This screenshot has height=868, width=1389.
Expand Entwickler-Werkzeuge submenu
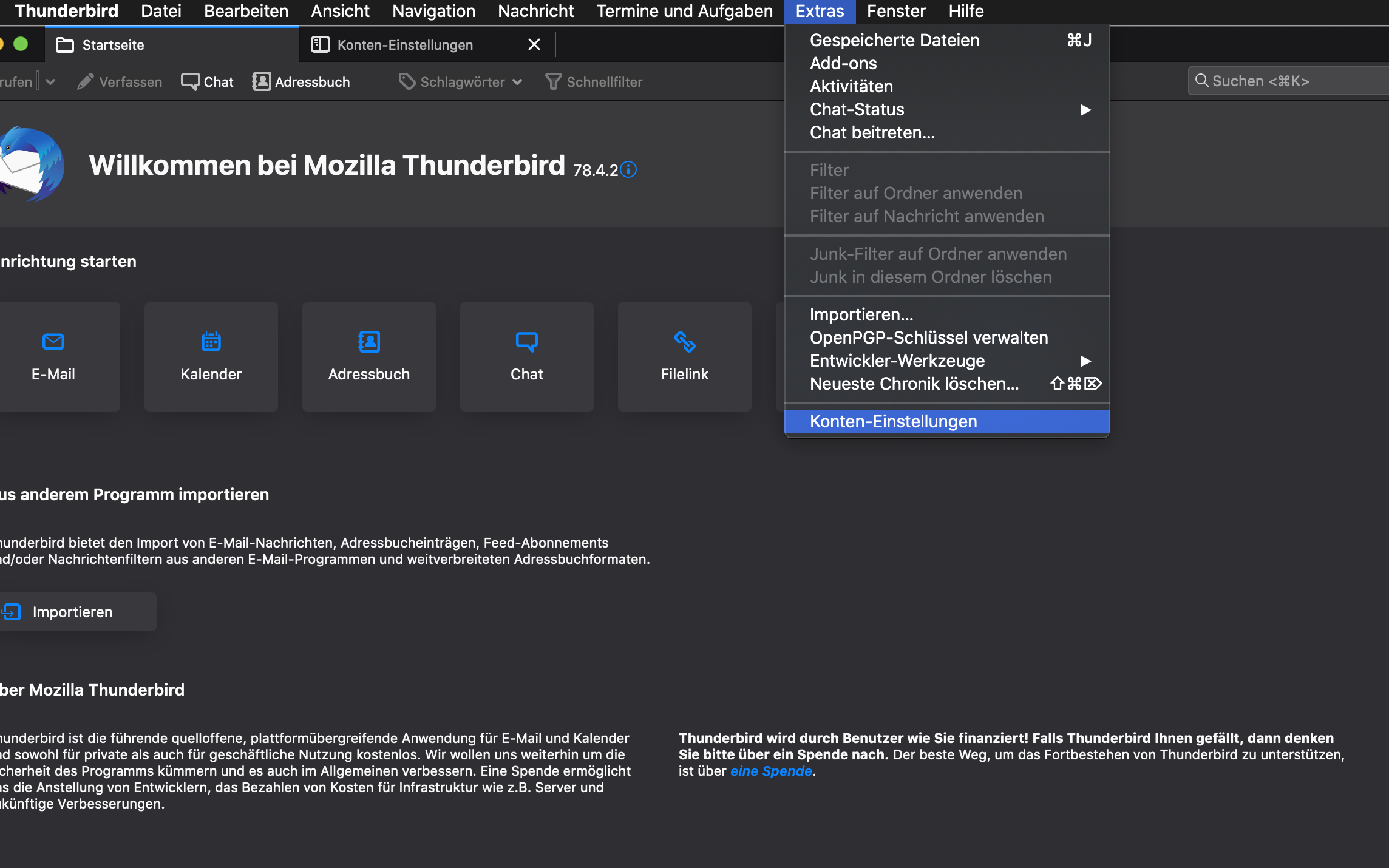(x=946, y=361)
